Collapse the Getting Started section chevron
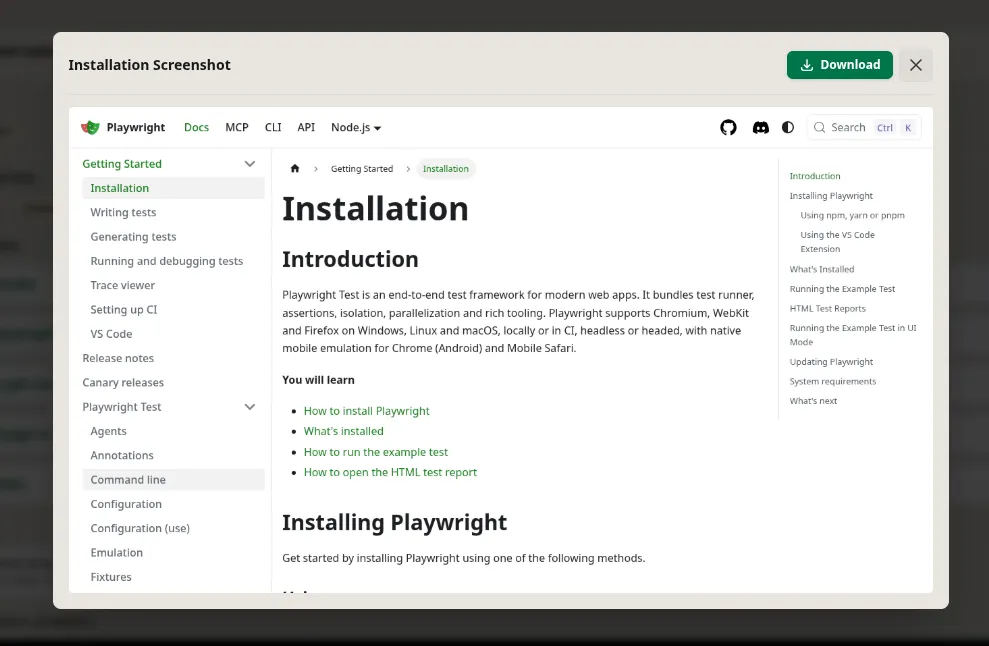989x646 pixels. coord(250,164)
